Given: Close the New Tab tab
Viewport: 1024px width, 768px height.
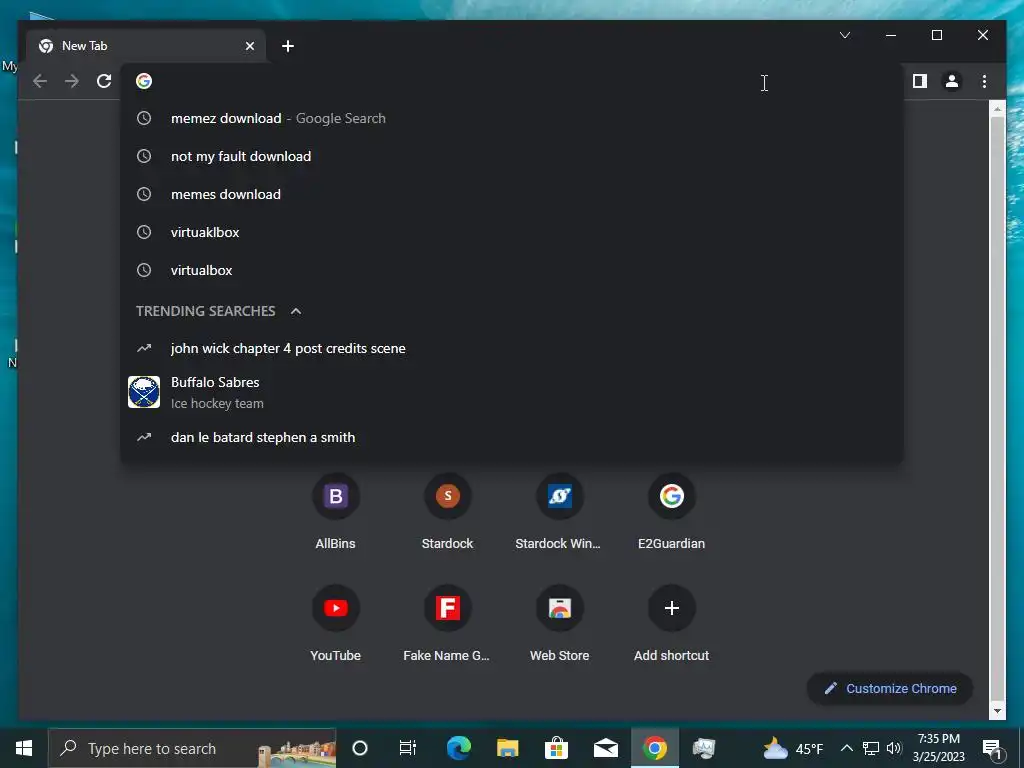Looking at the screenshot, I should click(249, 46).
